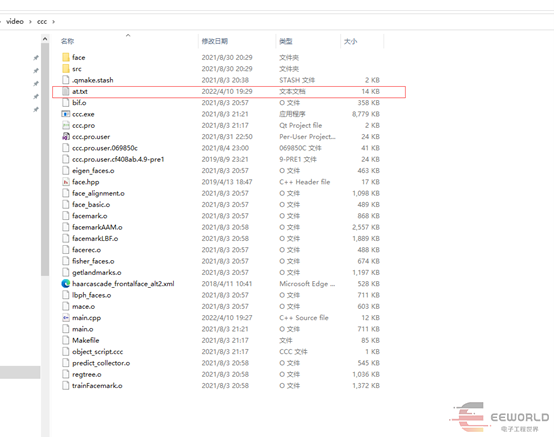Viewport: 554px width, 437px height.
Task: Click the sort arrow above the name column
Action: coord(128,35)
